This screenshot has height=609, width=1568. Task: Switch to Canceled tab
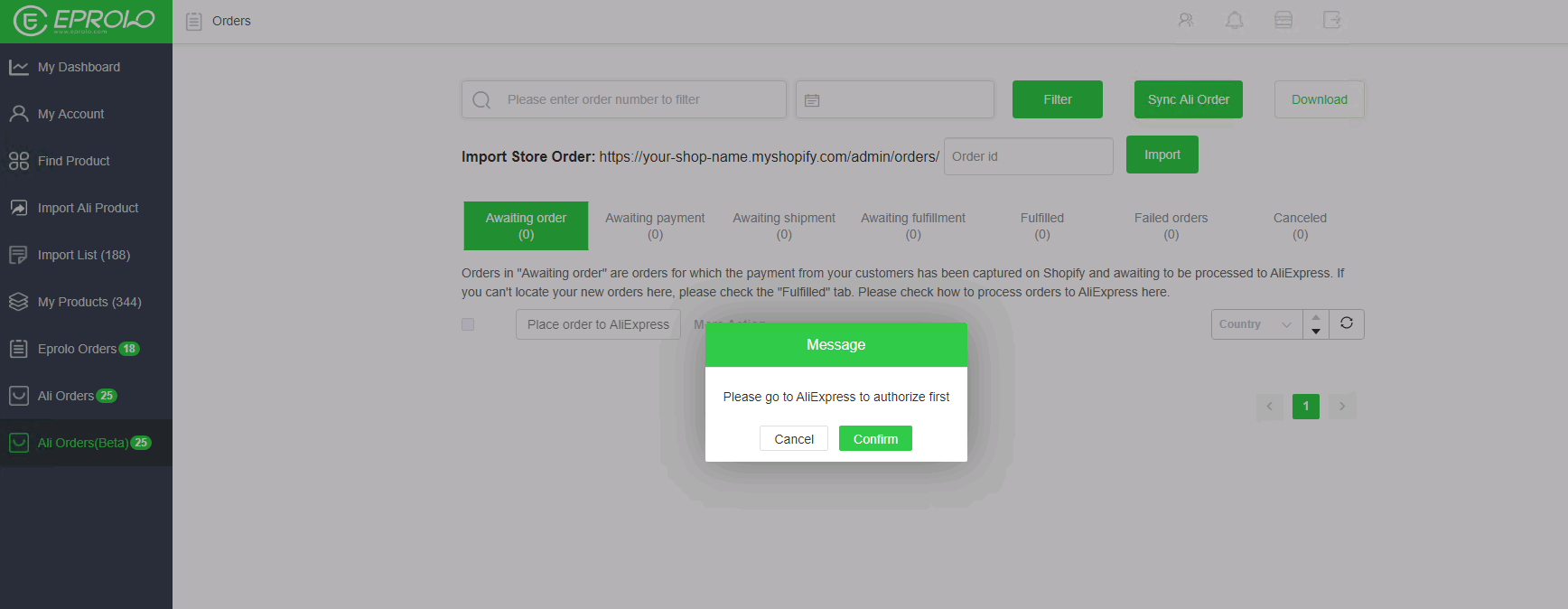pos(1301,226)
